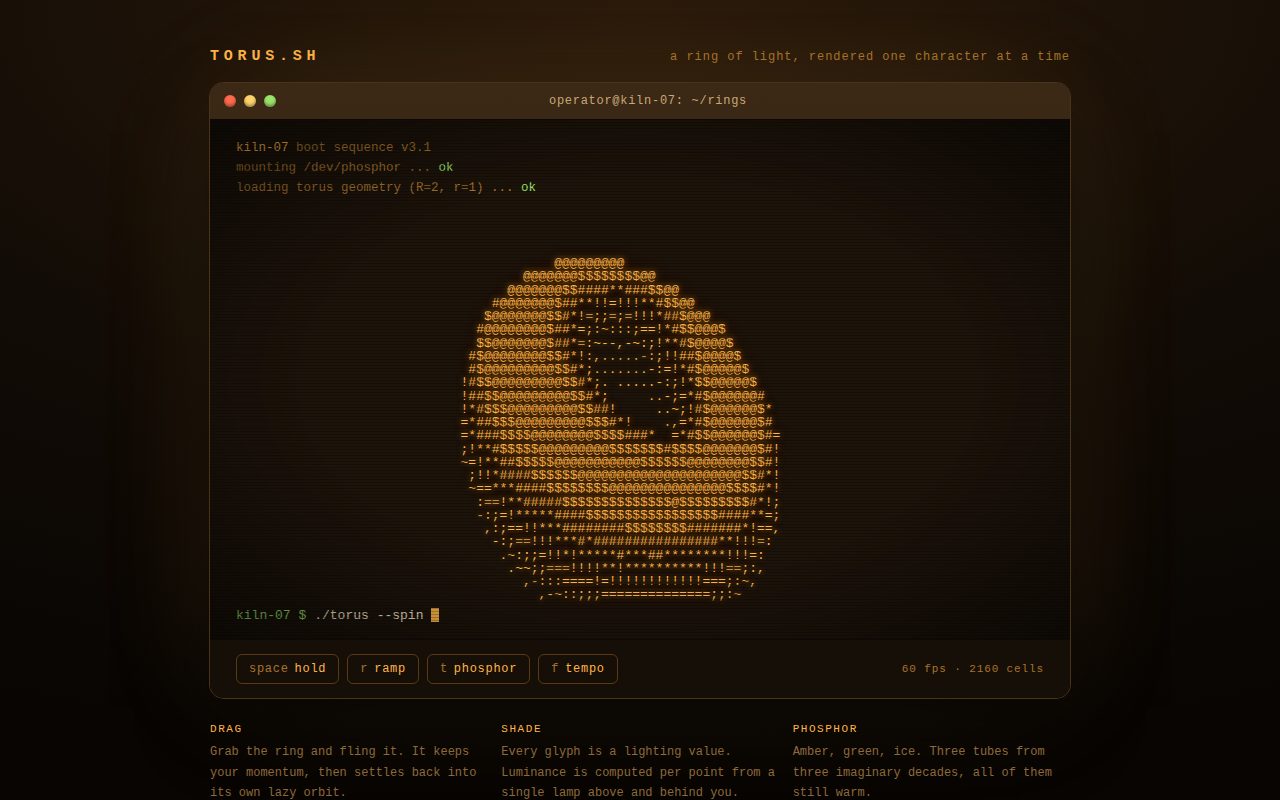Click the blinking cursor after ./torus --spin
The image size is (1280, 800).
(435, 615)
